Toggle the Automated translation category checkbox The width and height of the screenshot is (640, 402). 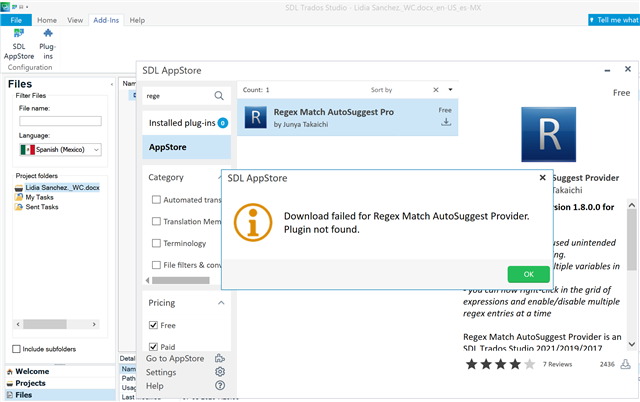pyautogui.click(x=156, y=200)
